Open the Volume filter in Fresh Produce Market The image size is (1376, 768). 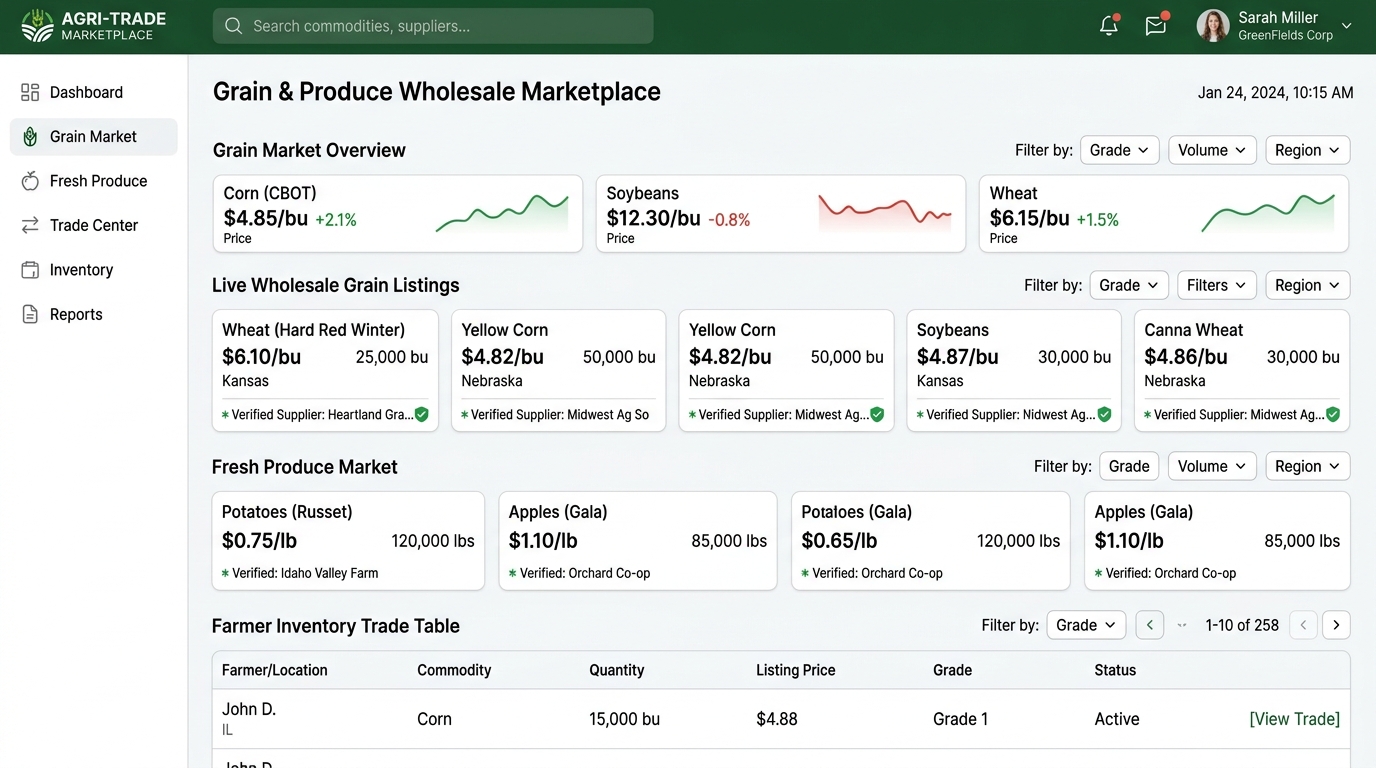(1212, 466)
